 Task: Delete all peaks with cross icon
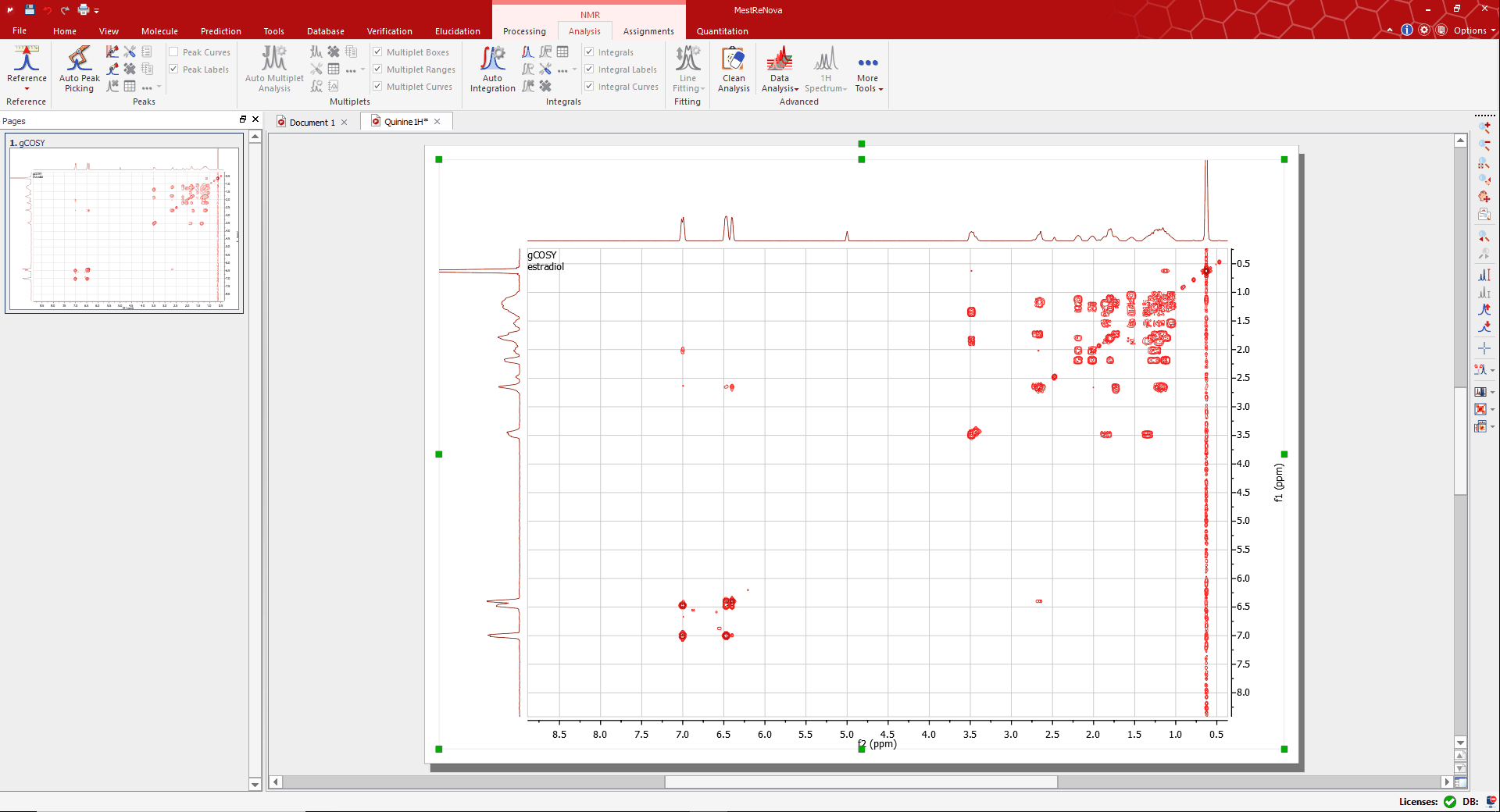pos(130,69)
